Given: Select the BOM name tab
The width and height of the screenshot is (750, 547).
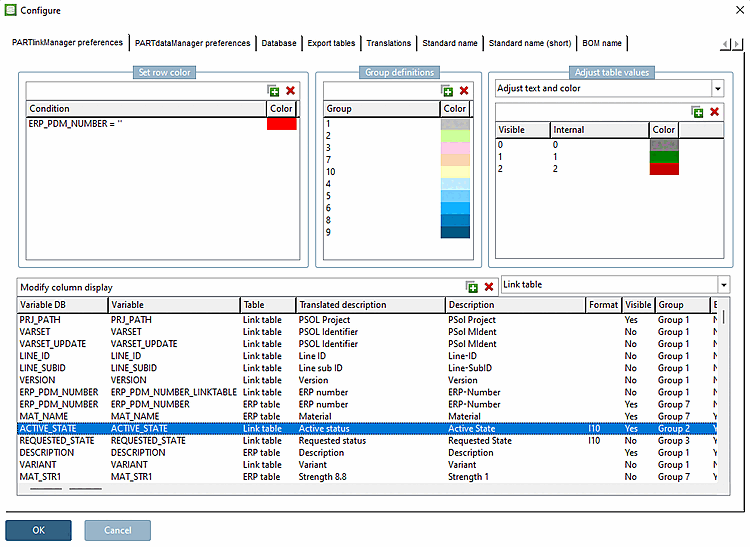Looking at the screenshot, I should [x=602, y=43].
